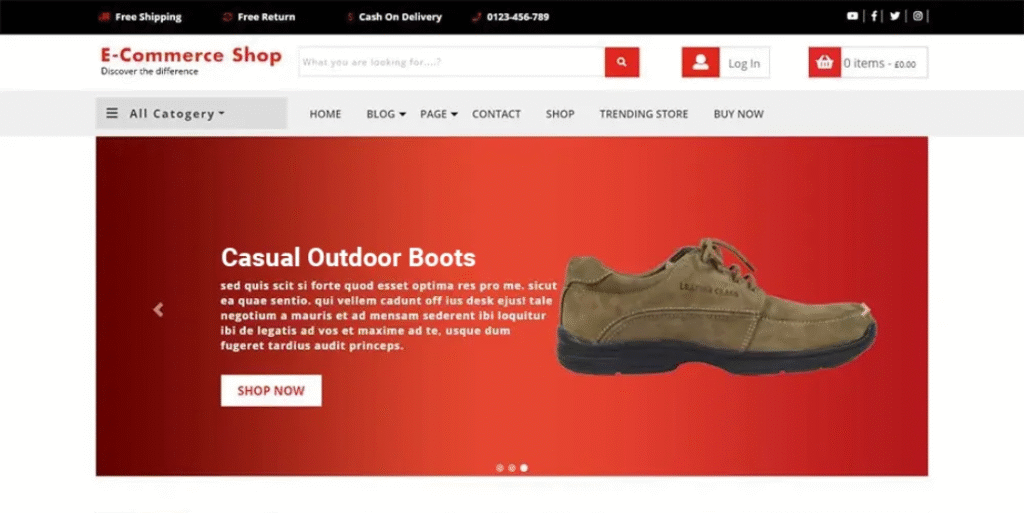
Task: Select the second carousel dot
Action: (512, 467)
